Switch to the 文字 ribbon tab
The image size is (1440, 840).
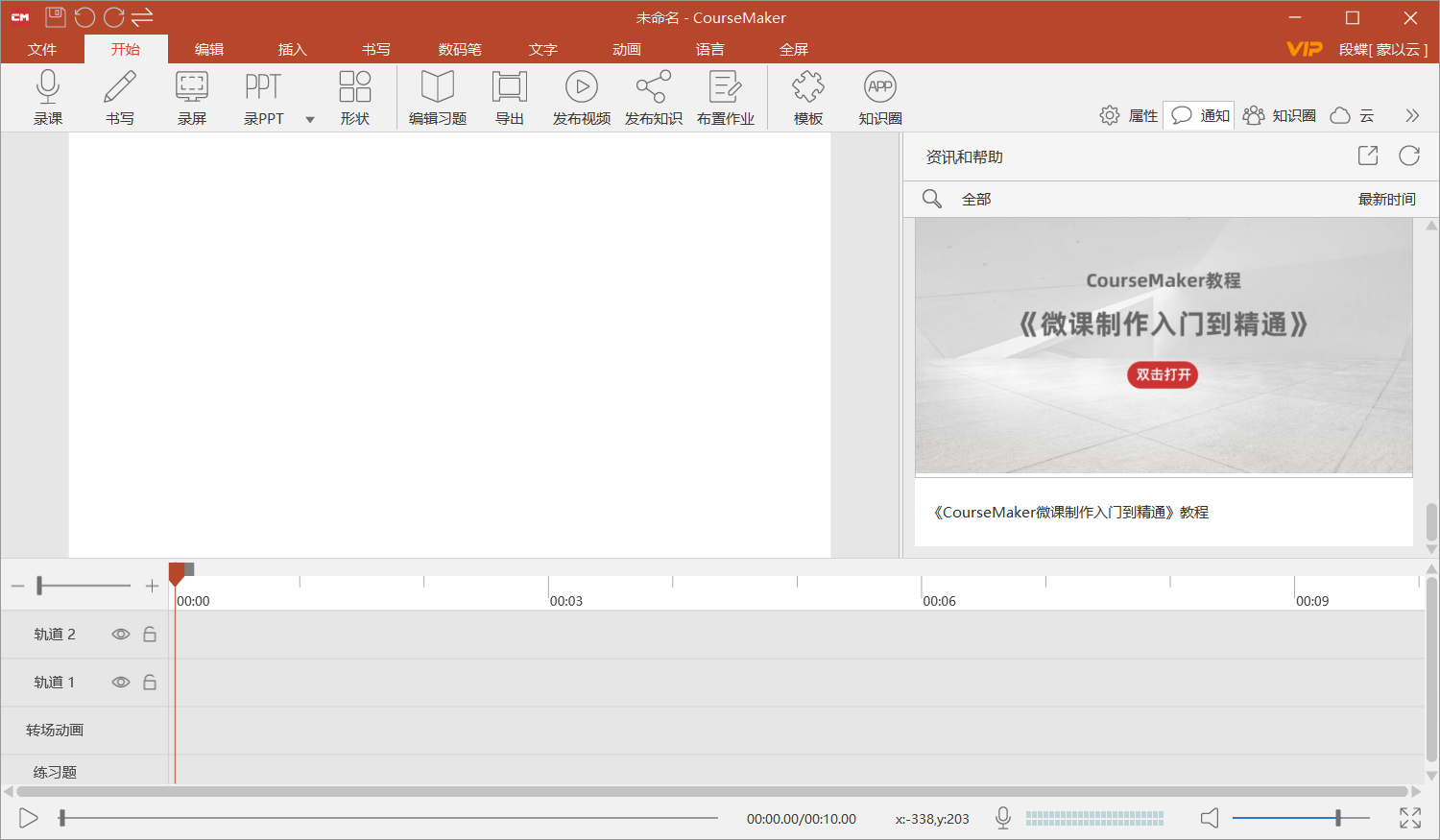point(543,49)
